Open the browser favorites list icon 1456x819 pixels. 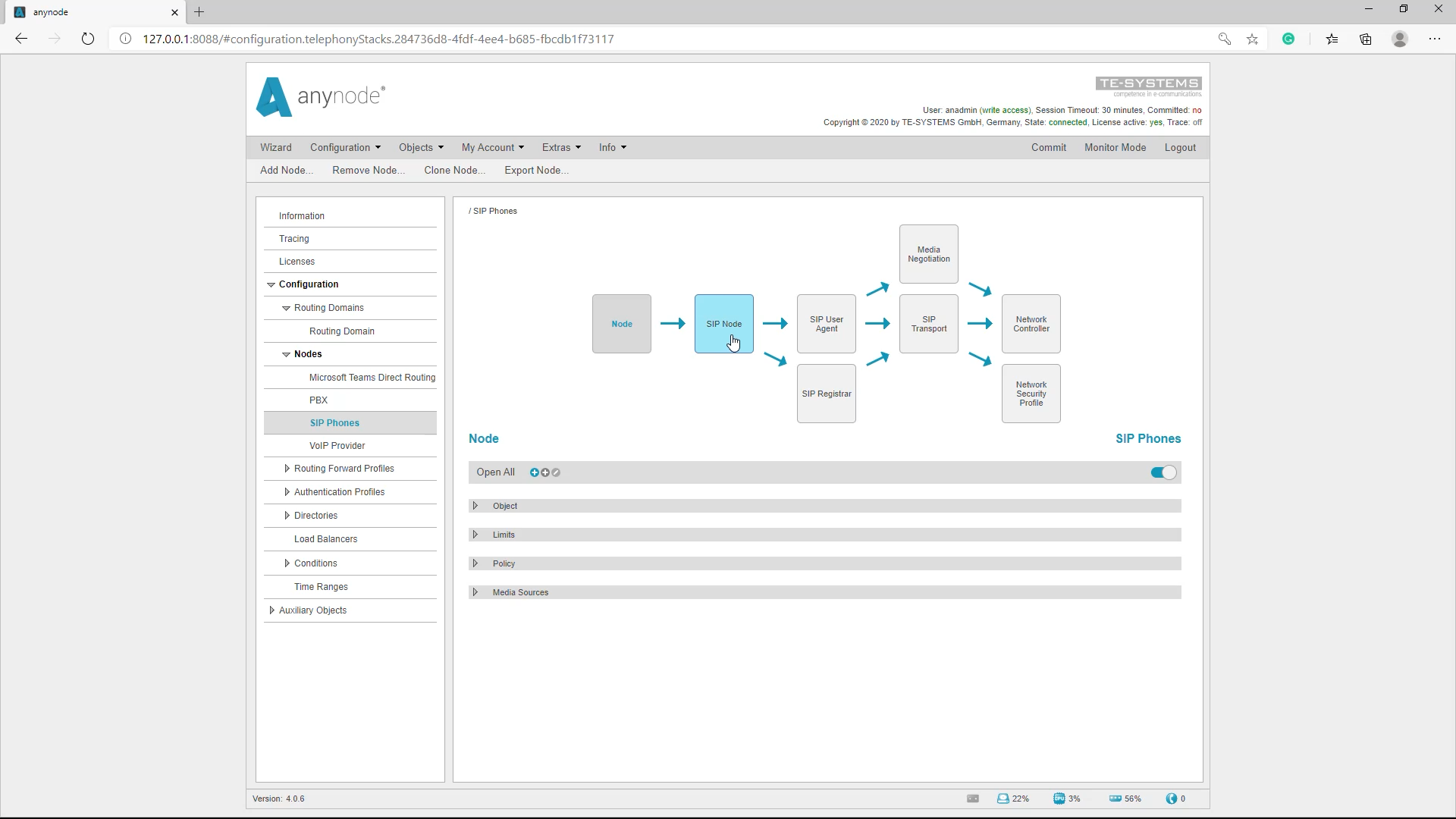1332,39
